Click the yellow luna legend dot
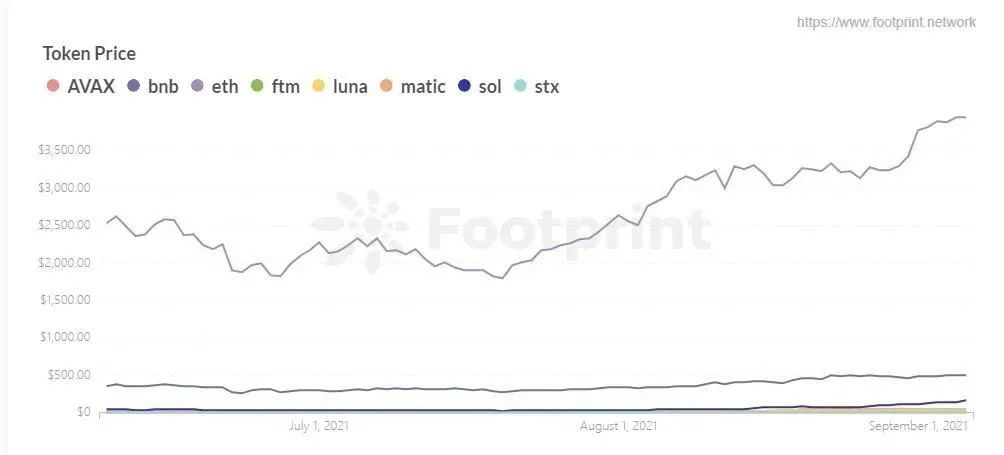This screenshot has width=1004, height=455. [x=319, y=86]
